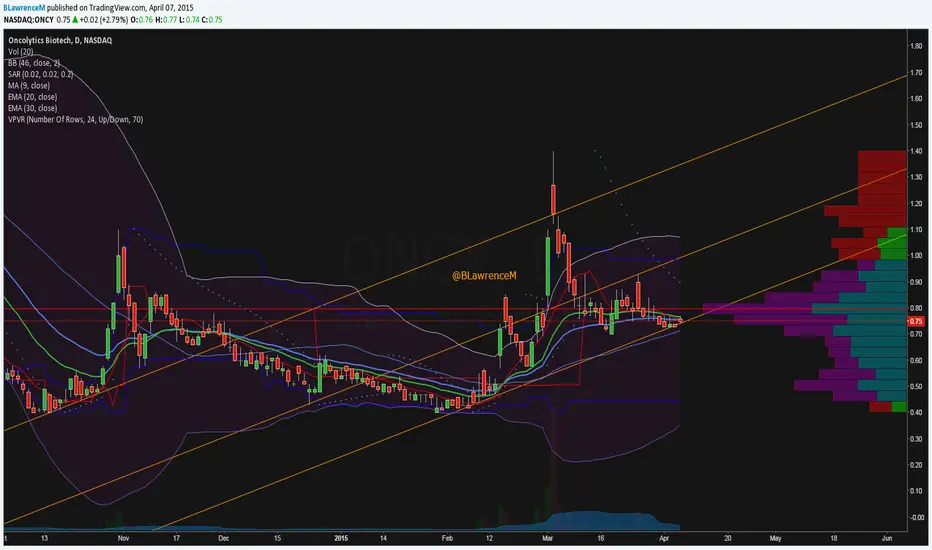Click the 0.90 price axis label

[x=916, y=282]
